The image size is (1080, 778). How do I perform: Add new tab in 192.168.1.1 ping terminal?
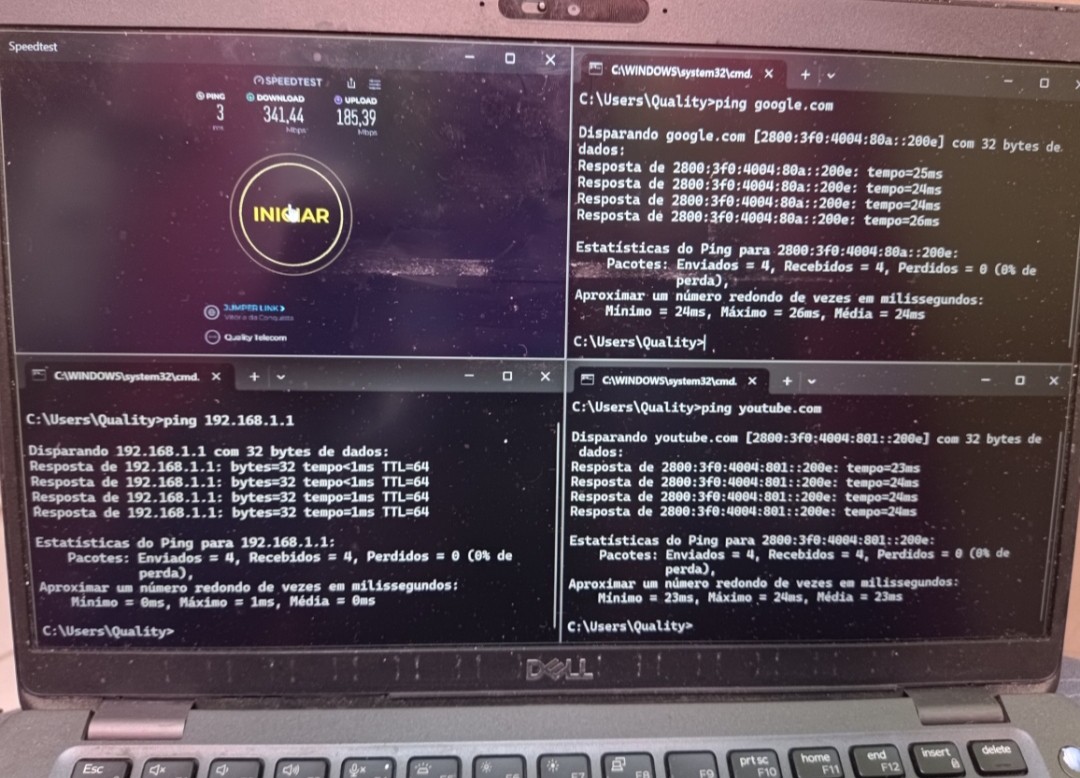(254, 376)
